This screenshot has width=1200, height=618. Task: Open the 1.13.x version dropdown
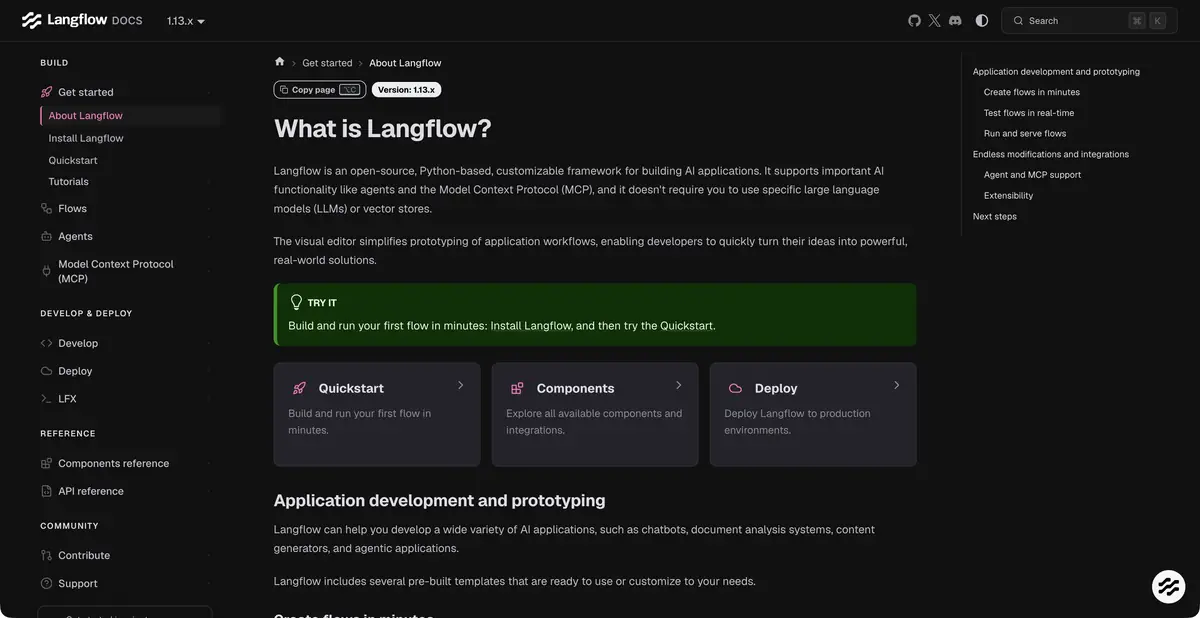tap(186, 21)
